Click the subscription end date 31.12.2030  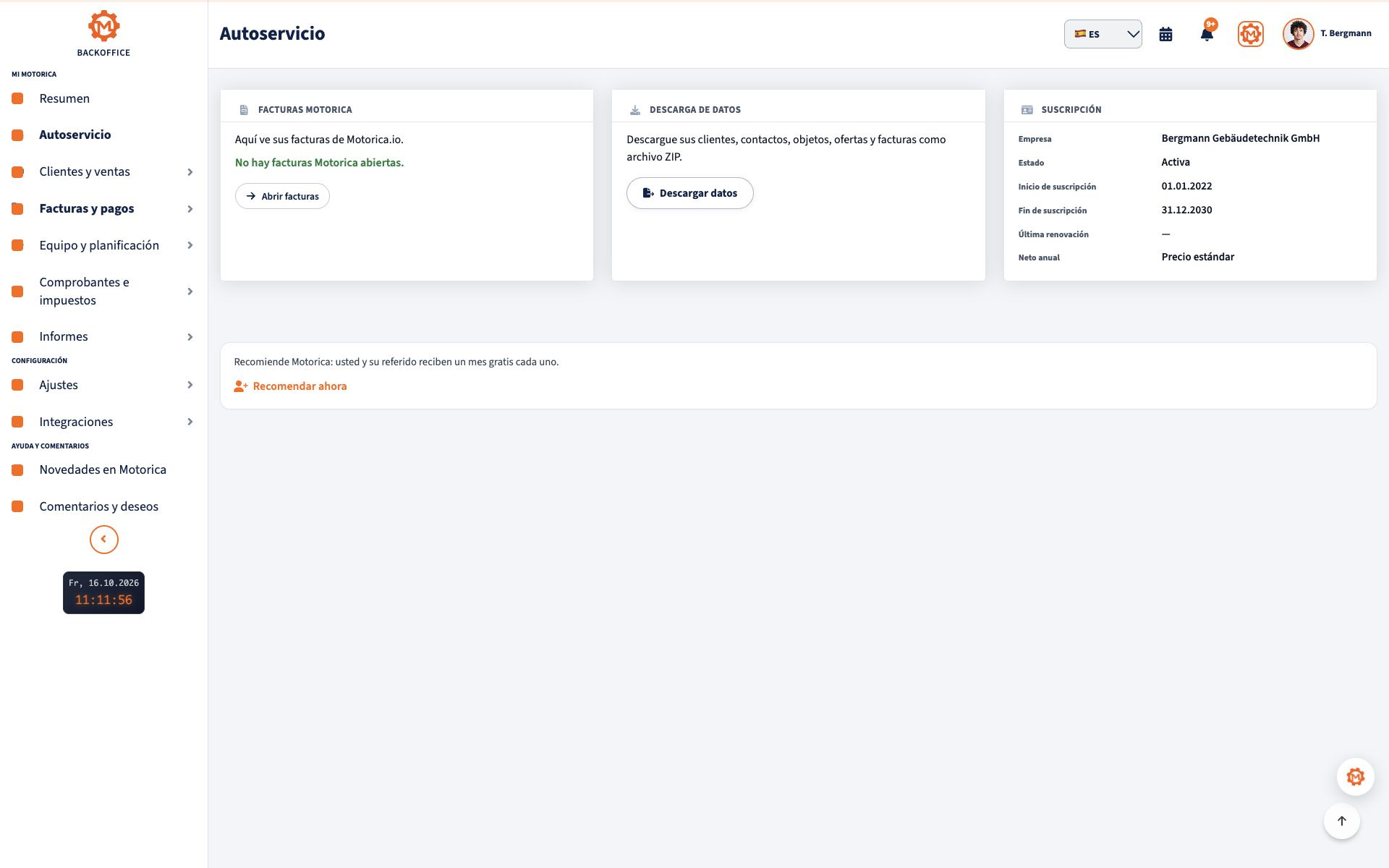coord(1186,210)
